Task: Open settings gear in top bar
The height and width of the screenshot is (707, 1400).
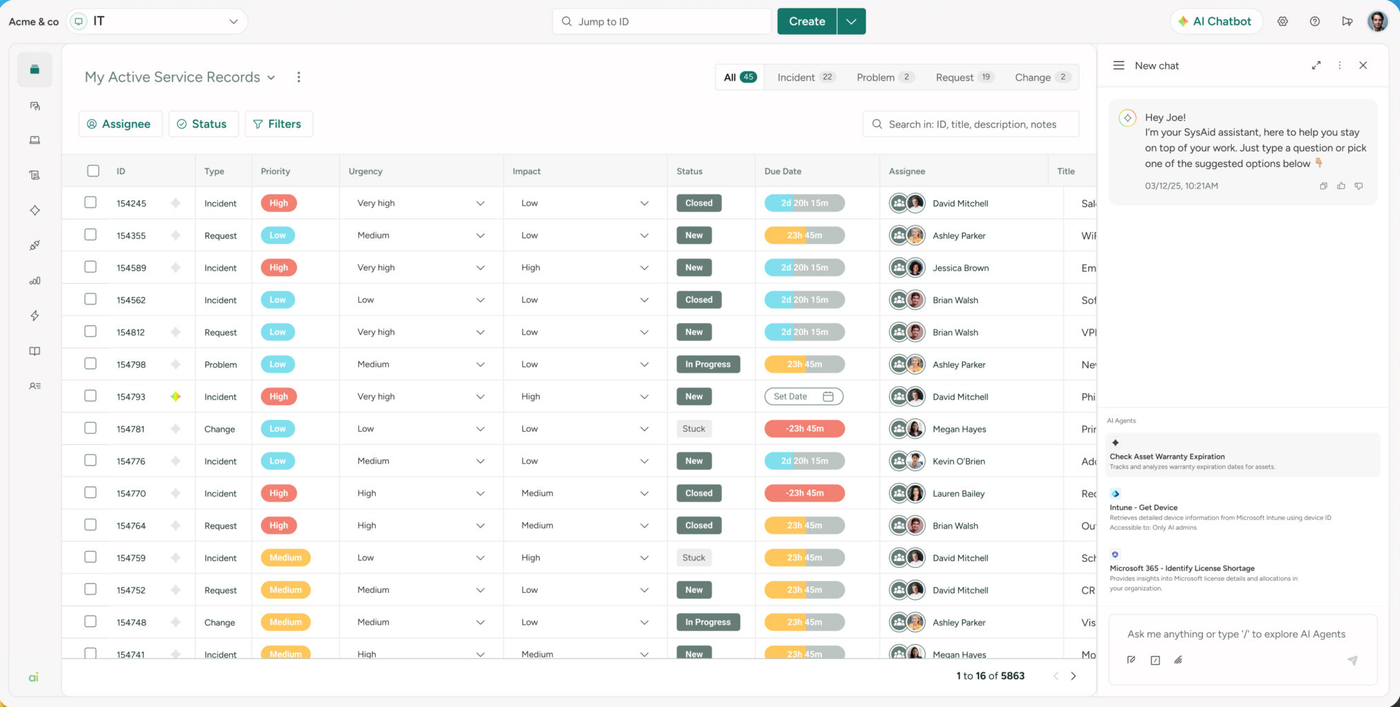Action: point(1282,21)
